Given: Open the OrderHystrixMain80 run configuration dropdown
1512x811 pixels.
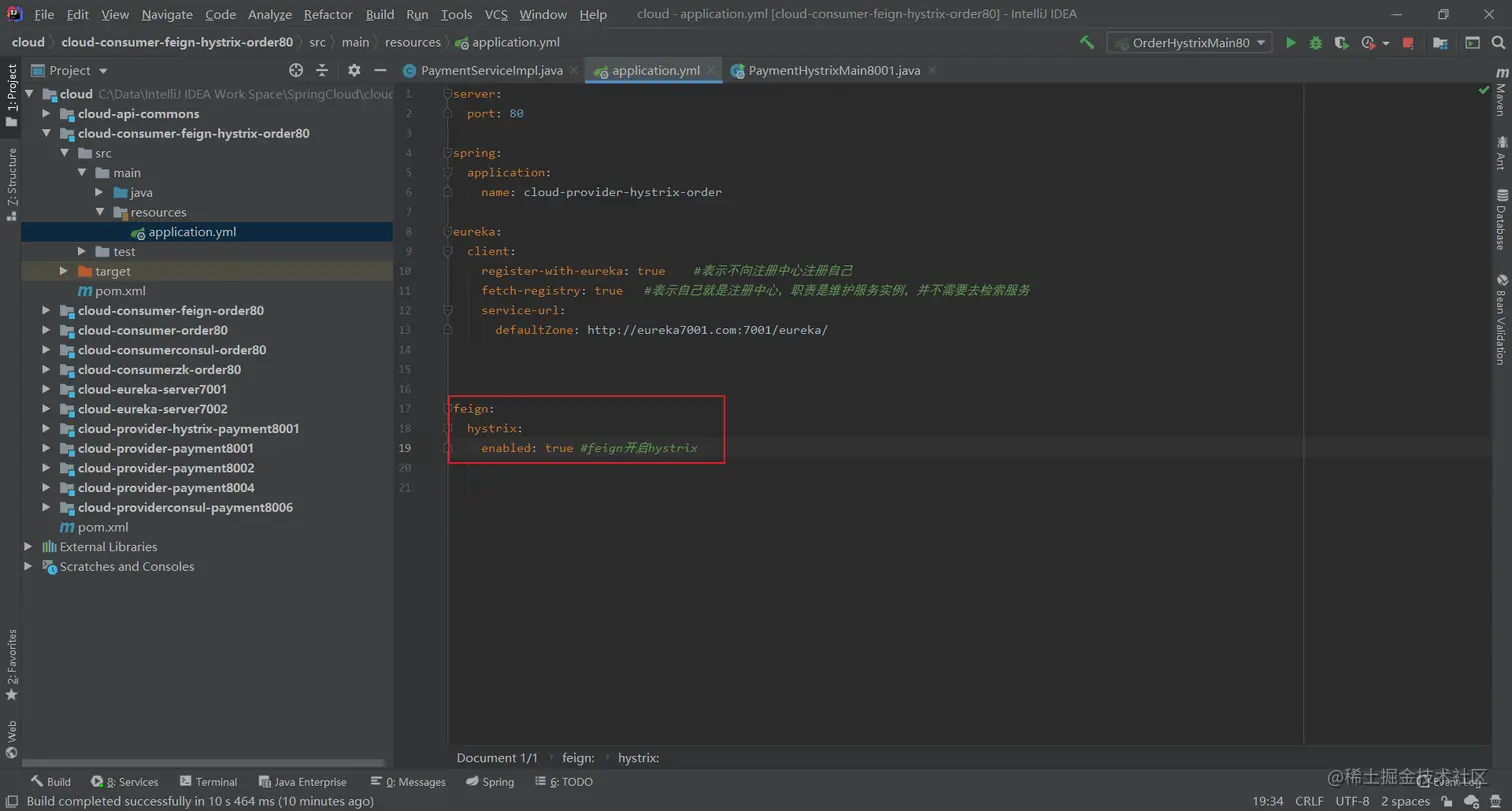Looking at the screenshot, I should [1190, 43].
